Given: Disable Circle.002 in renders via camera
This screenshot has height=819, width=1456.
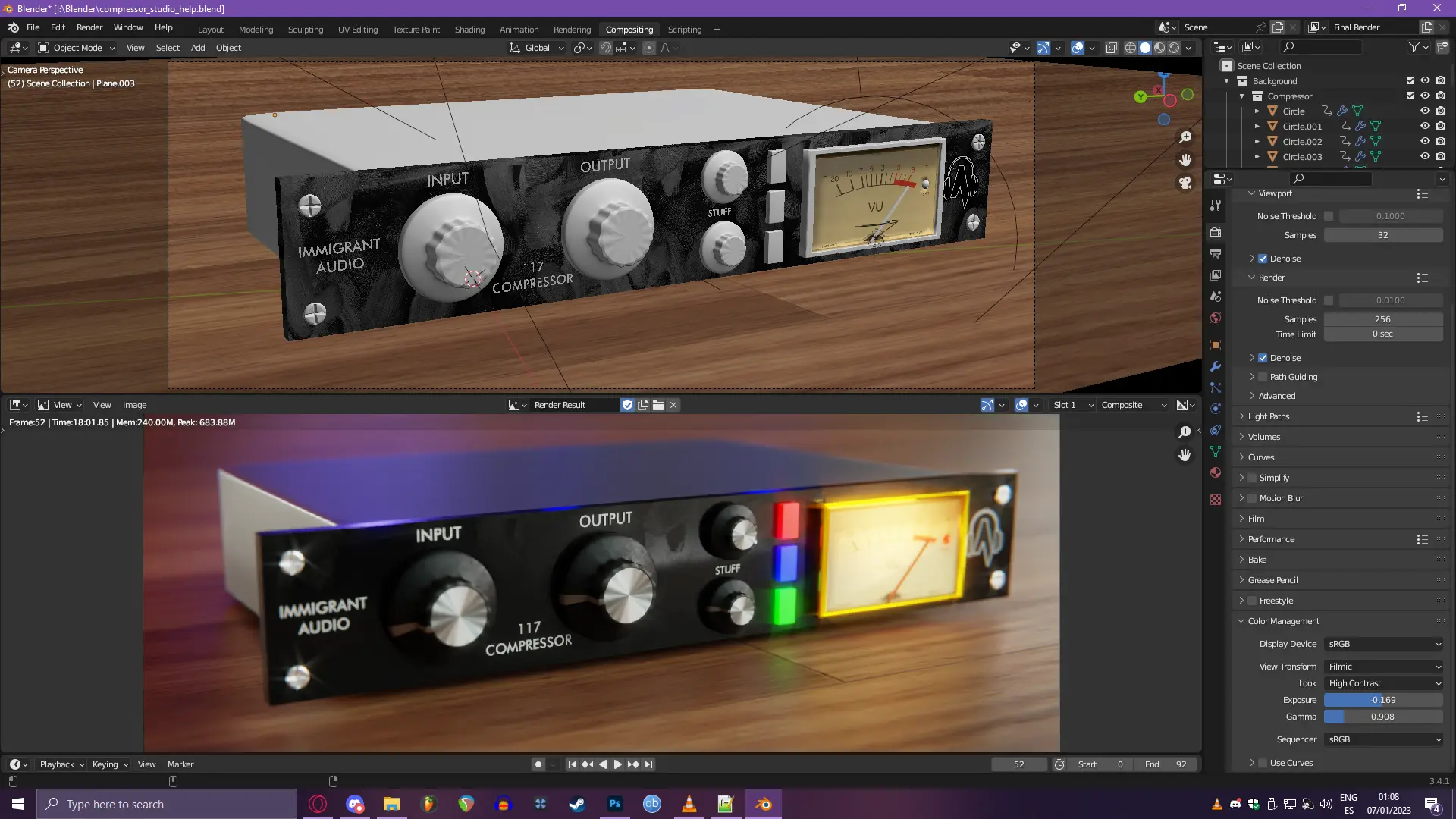Looking at the screenshot, I should click(x=1440, y=141).
